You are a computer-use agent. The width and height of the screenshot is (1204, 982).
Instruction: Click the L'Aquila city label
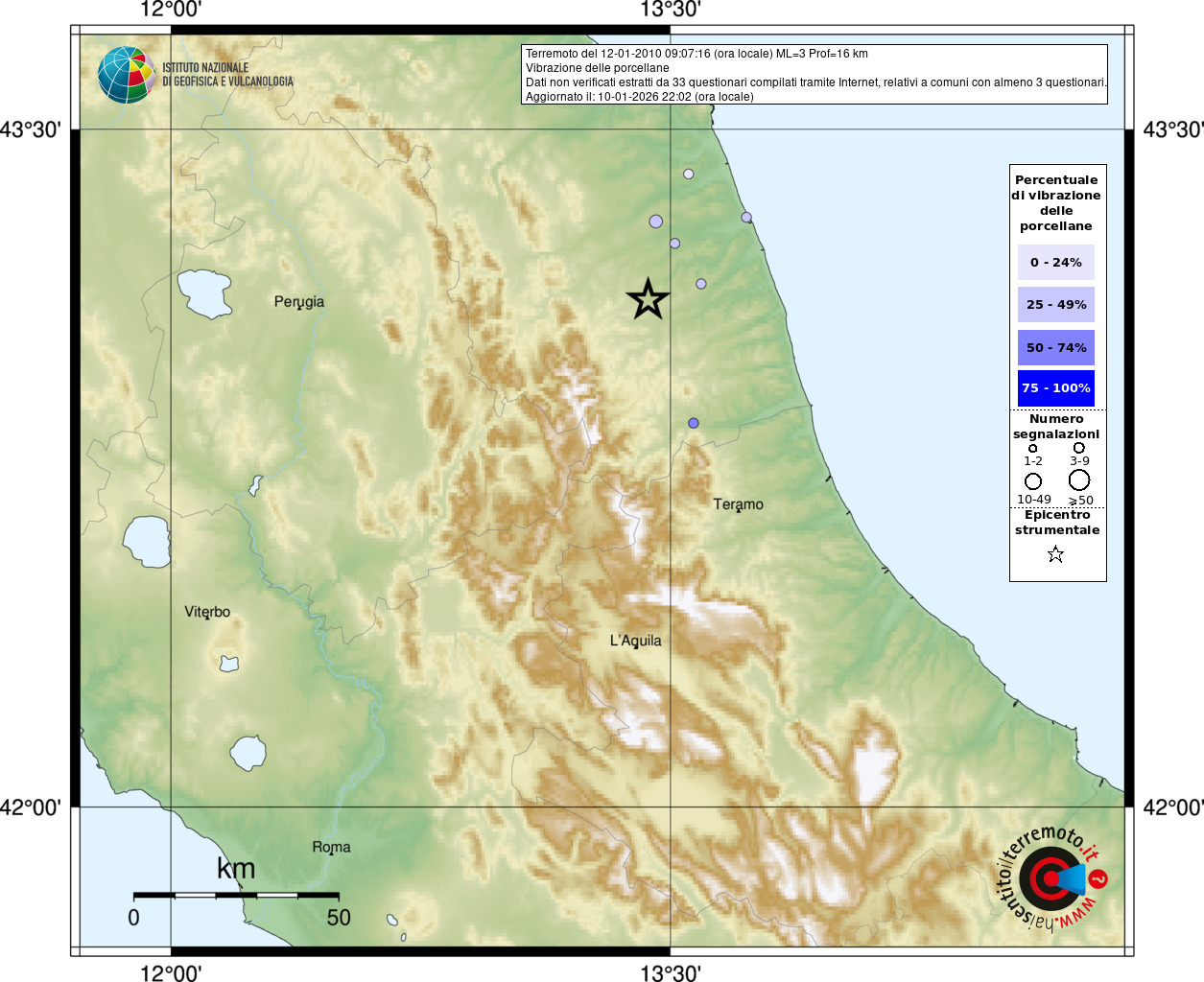pyautogui.click(x=636, y=641)
